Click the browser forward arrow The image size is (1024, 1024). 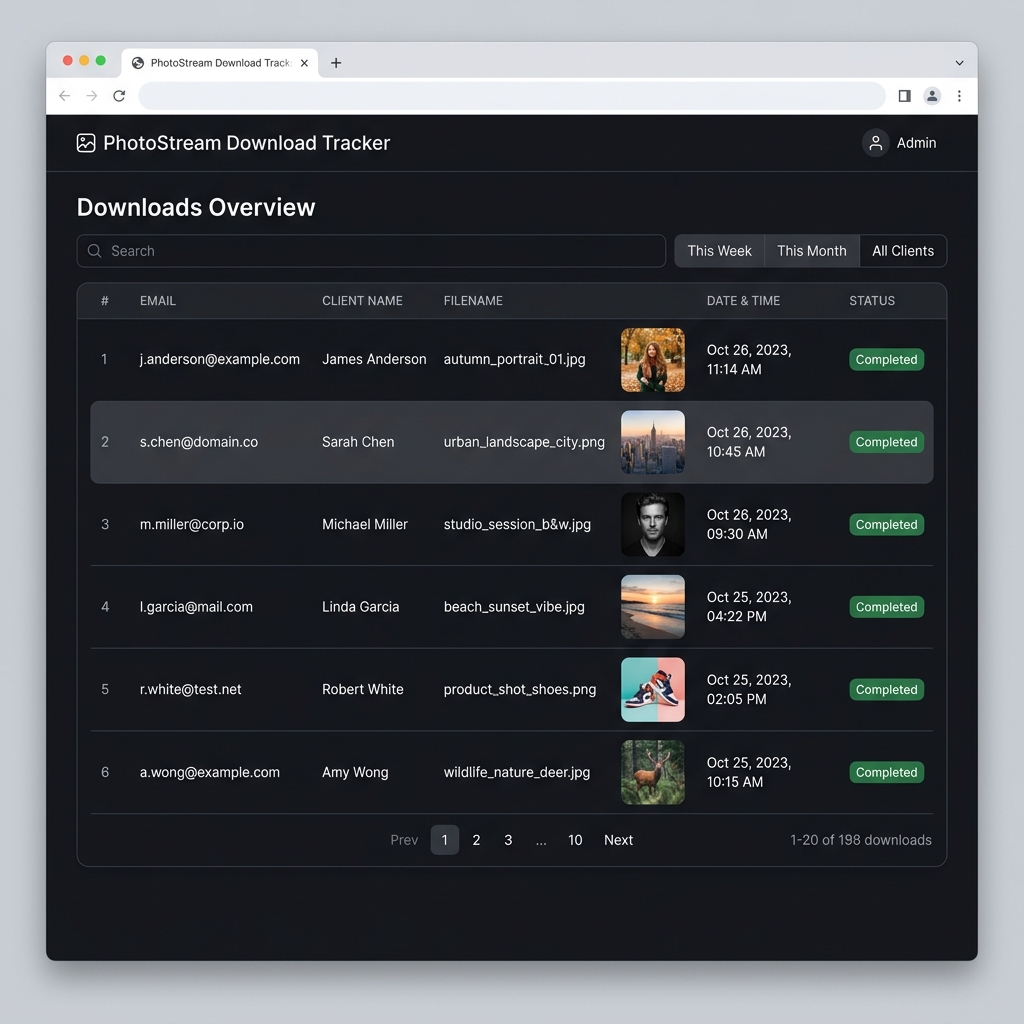pyautogui.click(x=92, y=96)
